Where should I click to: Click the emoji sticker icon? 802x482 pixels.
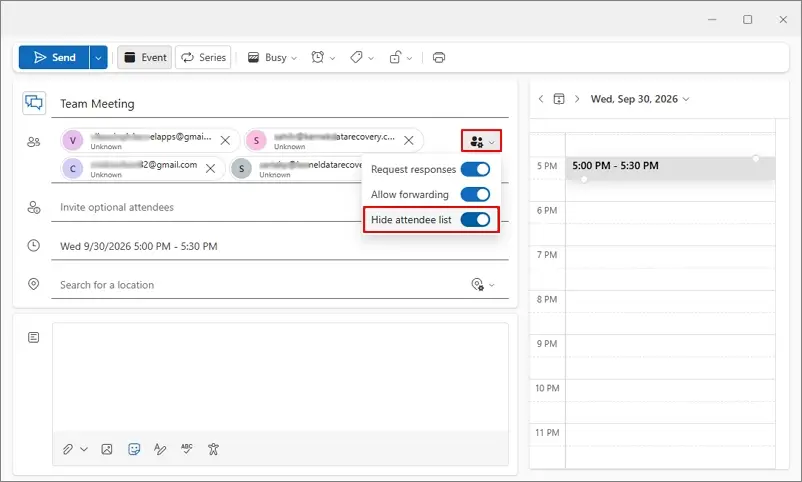[134, 449]
